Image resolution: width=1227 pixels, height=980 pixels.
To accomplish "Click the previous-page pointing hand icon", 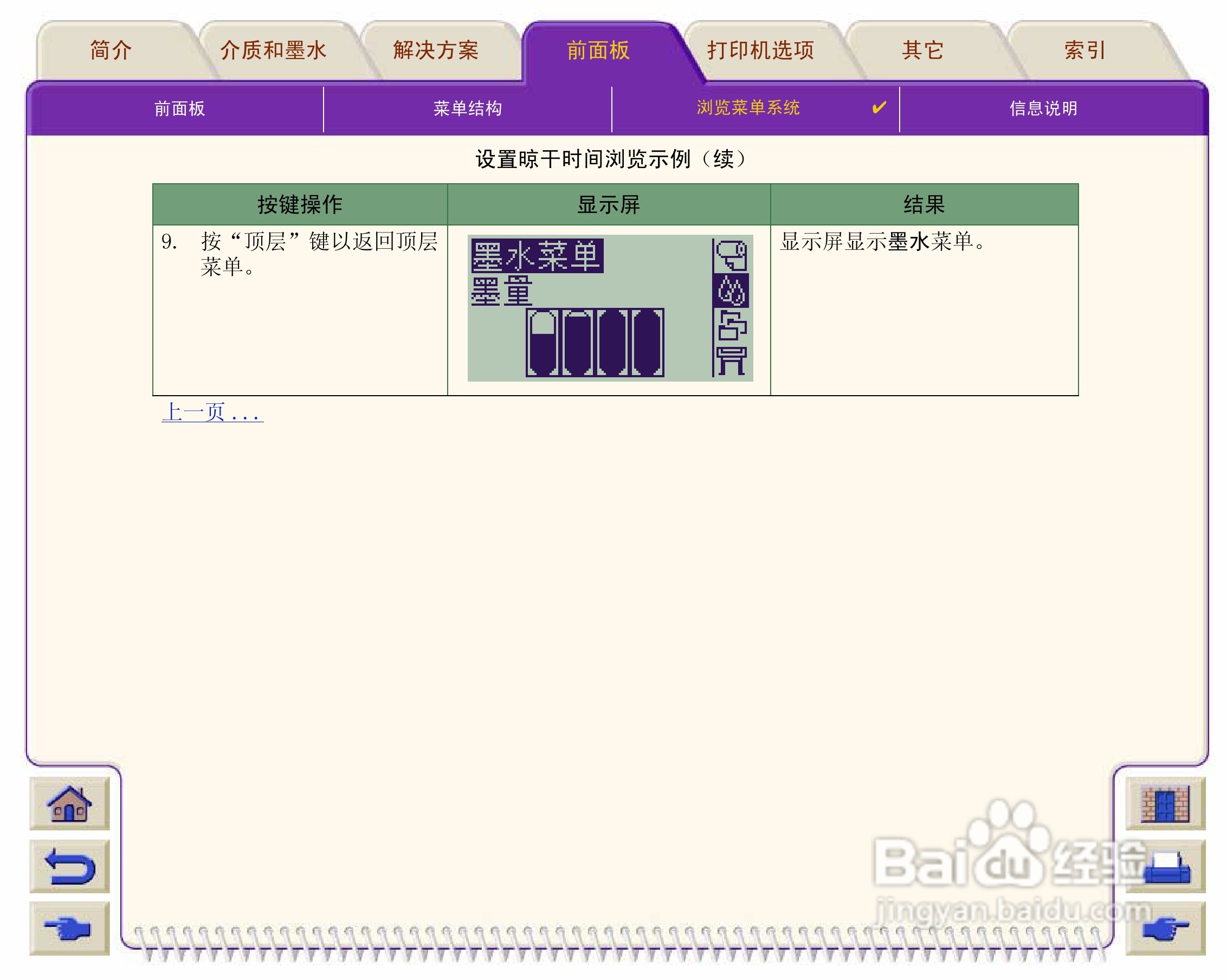I will tap(69, 929).
